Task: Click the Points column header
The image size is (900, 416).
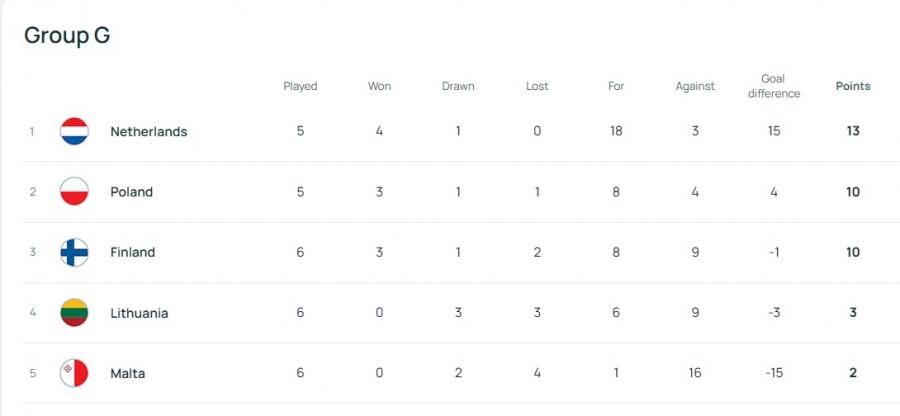Action: click(x=853, y=86)
